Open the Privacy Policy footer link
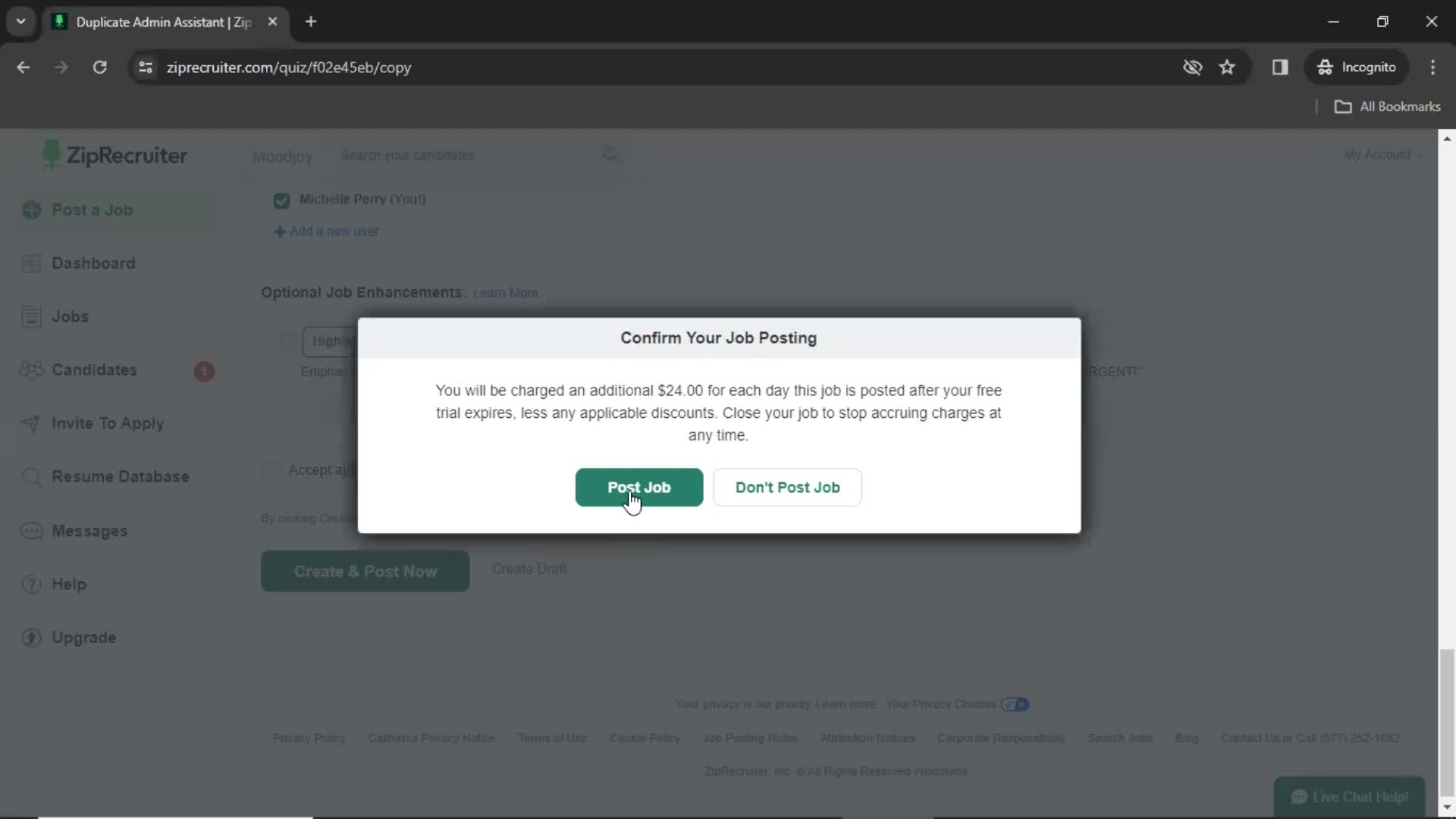 coord(309,738)
